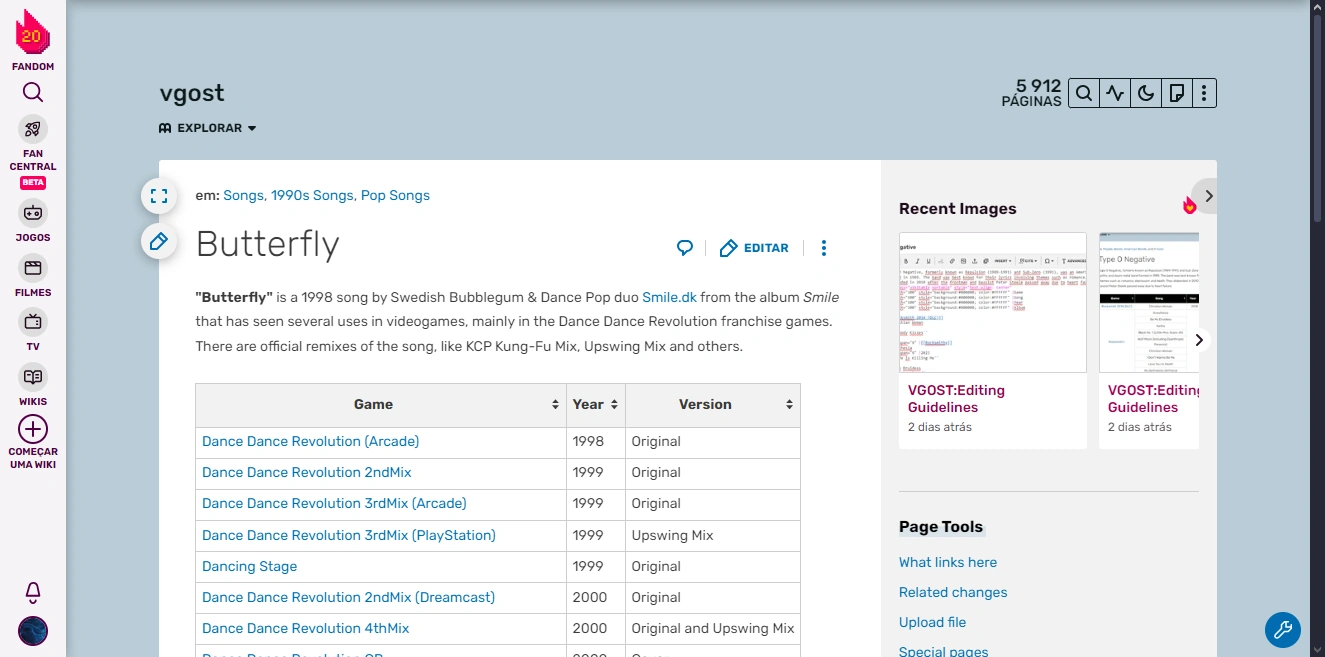
Task: Open header more options dots
Action: pyautogui.click(x=1205, y=93)
